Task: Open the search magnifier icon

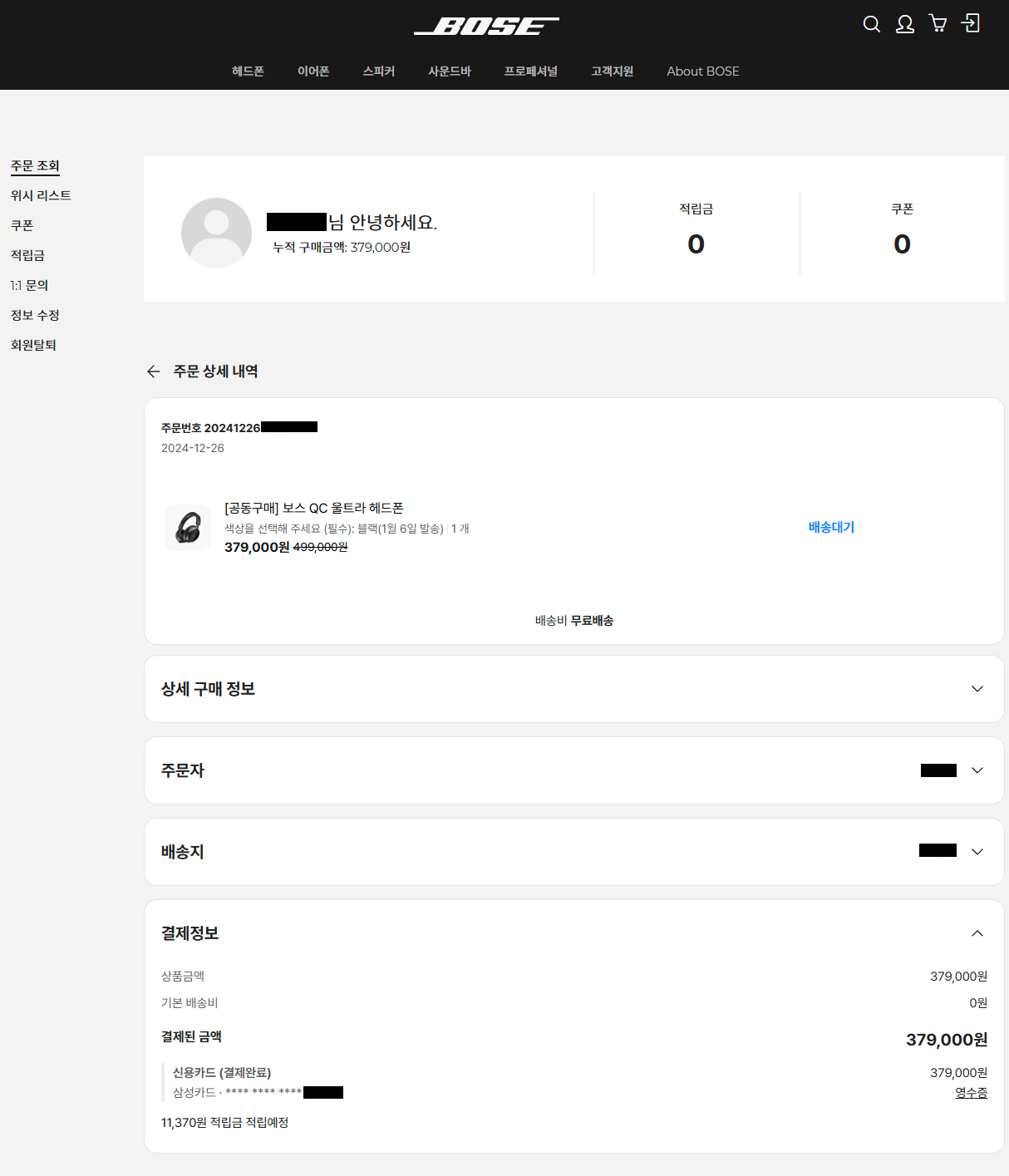Action: (872, 24)
